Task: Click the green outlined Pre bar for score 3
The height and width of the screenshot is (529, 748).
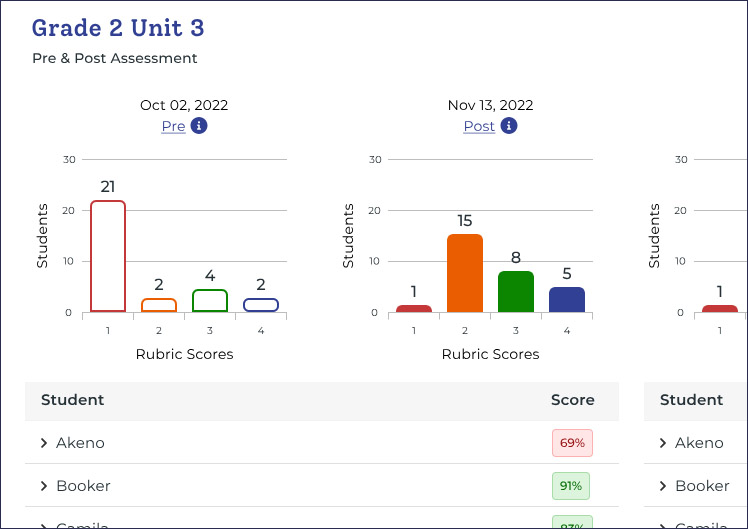Action: (x=210, y=301)
